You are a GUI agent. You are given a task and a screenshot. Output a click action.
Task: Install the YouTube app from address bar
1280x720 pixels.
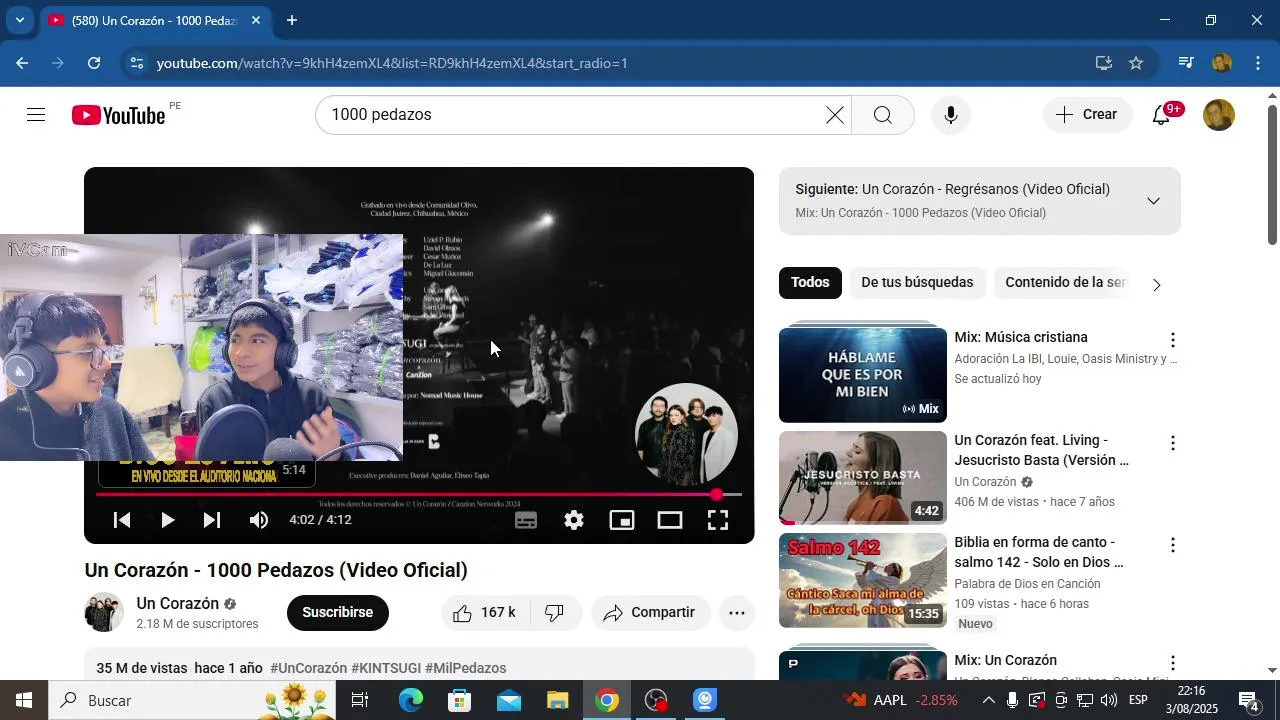(x=1103, y=63)
